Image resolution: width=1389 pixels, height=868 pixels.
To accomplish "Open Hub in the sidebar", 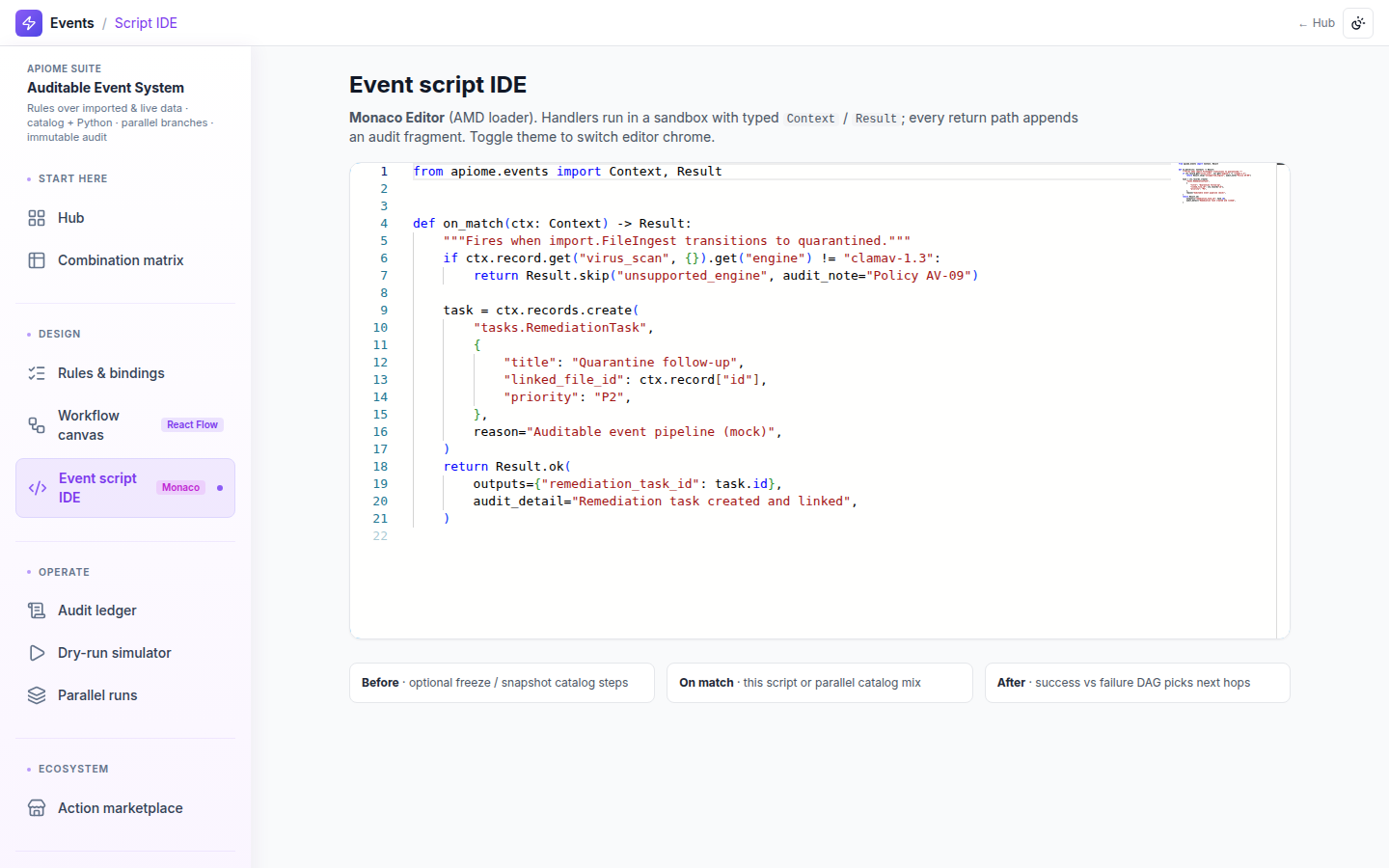I will tap(125, 218).
